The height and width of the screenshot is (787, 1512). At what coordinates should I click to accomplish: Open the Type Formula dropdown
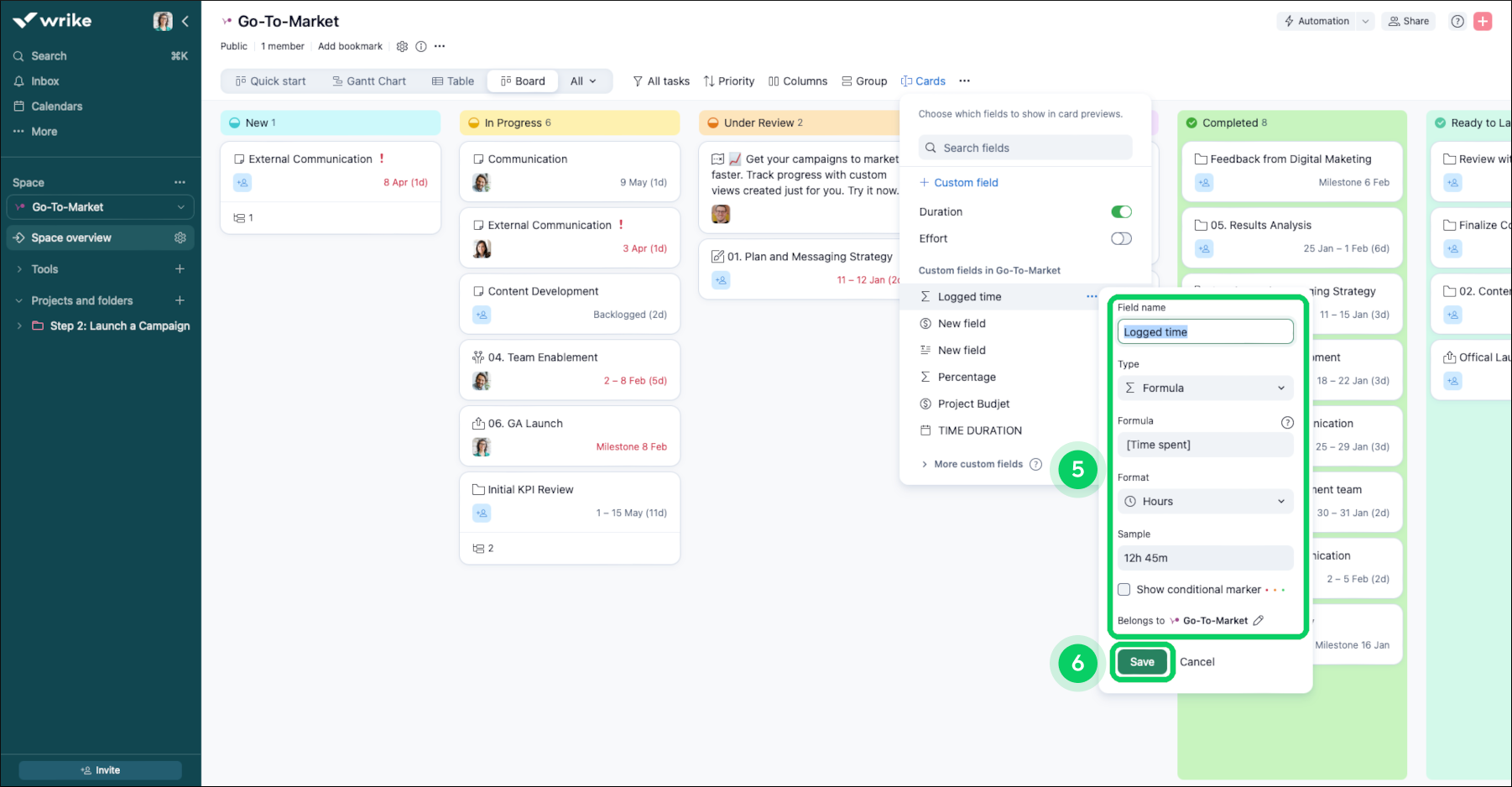click(x=1205, y=388)
